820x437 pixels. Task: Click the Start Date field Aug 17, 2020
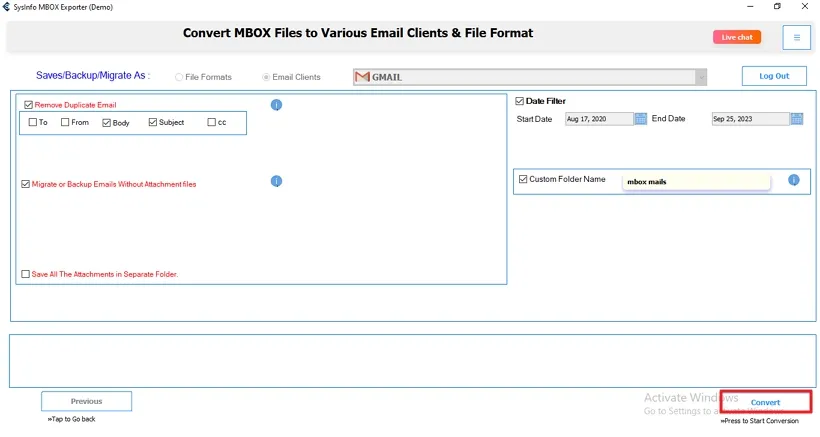(599, 119)
